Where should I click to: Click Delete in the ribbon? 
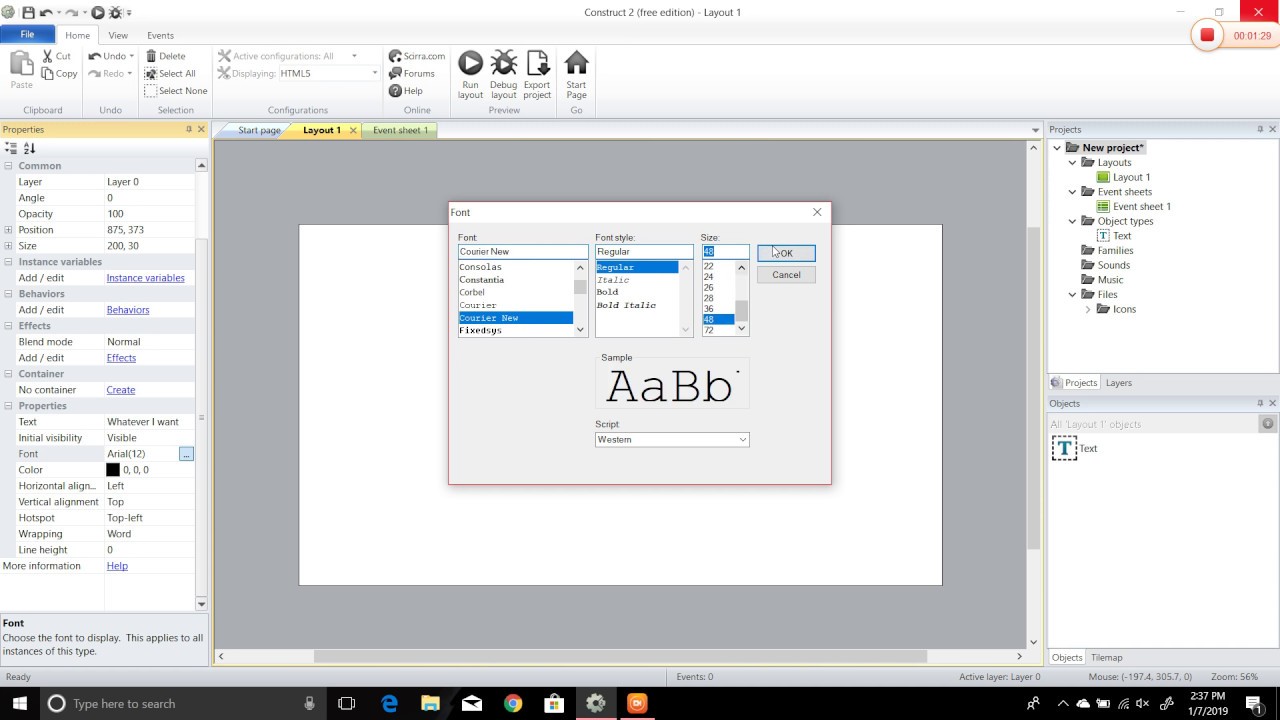(166, 56)
